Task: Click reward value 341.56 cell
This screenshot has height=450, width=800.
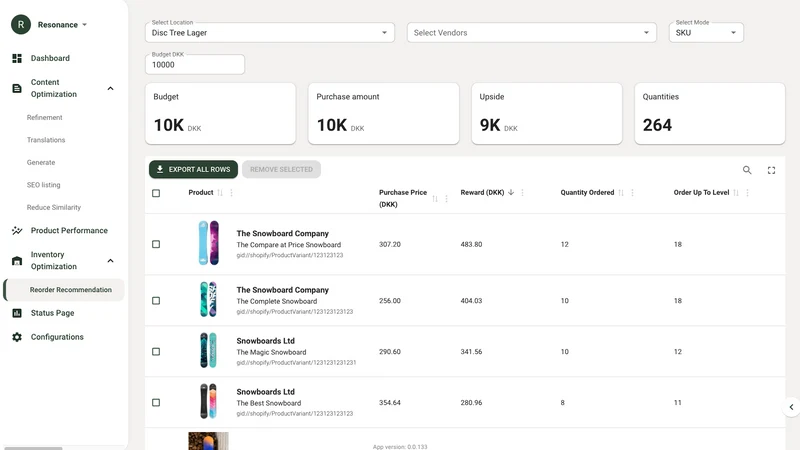Action: click(471, 352)
